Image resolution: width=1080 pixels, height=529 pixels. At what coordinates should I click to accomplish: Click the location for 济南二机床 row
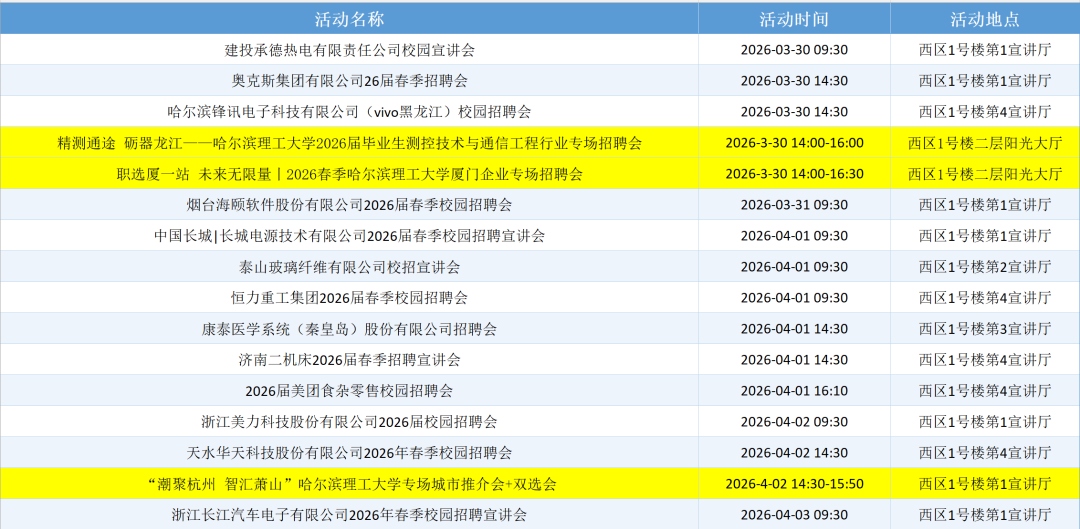985,360
